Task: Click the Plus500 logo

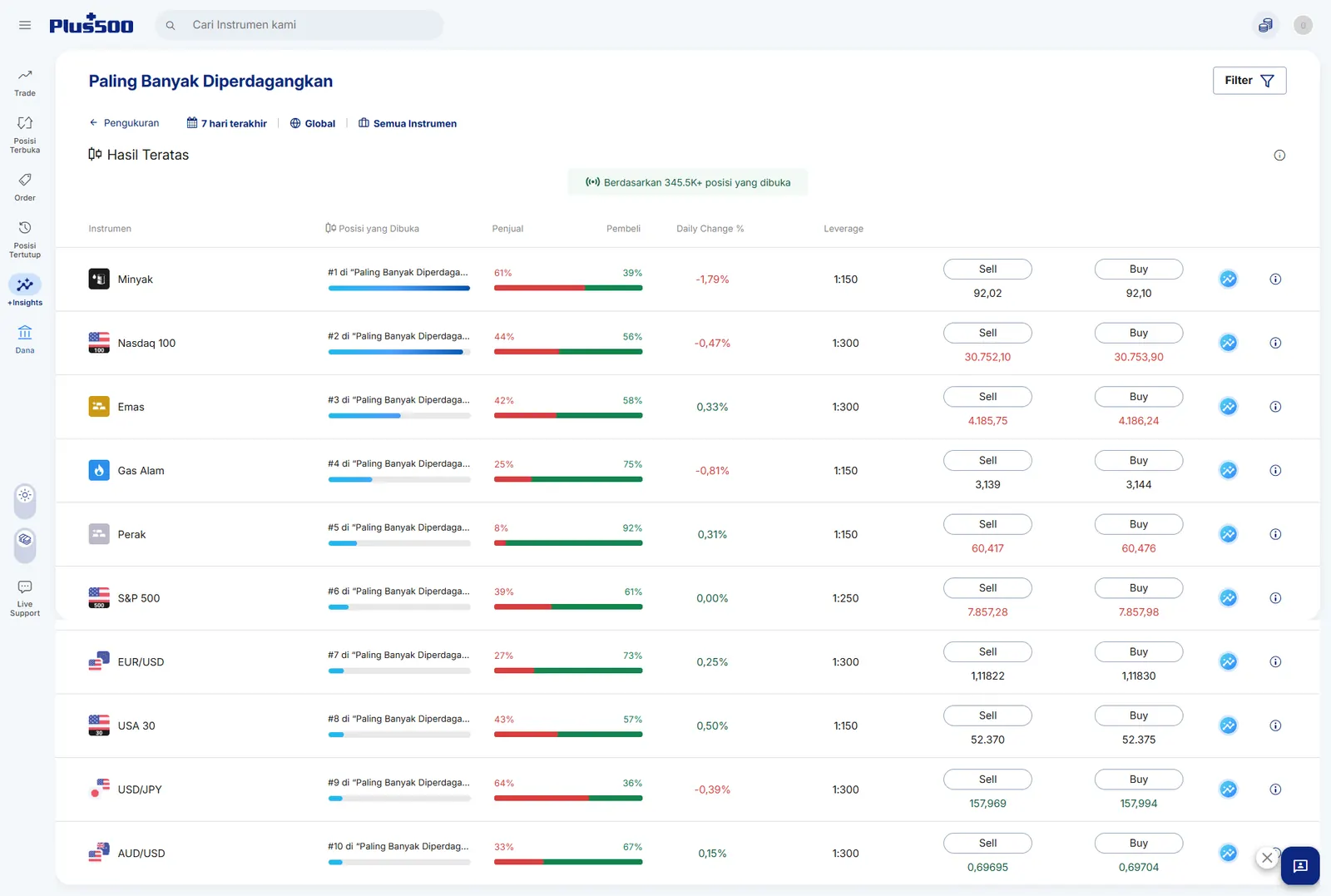Action: pos(92,24)
